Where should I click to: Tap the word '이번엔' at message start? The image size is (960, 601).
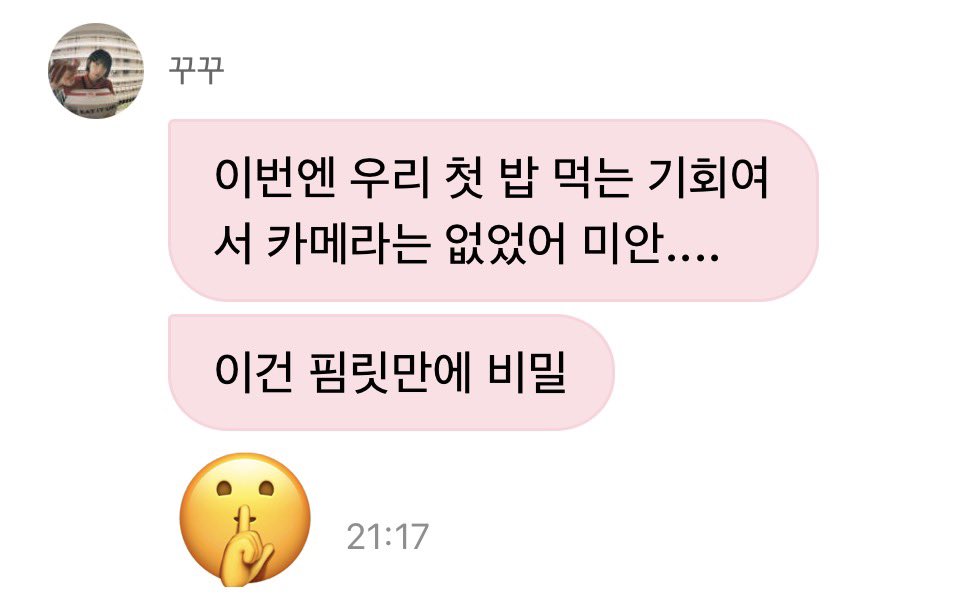(275, 177)
